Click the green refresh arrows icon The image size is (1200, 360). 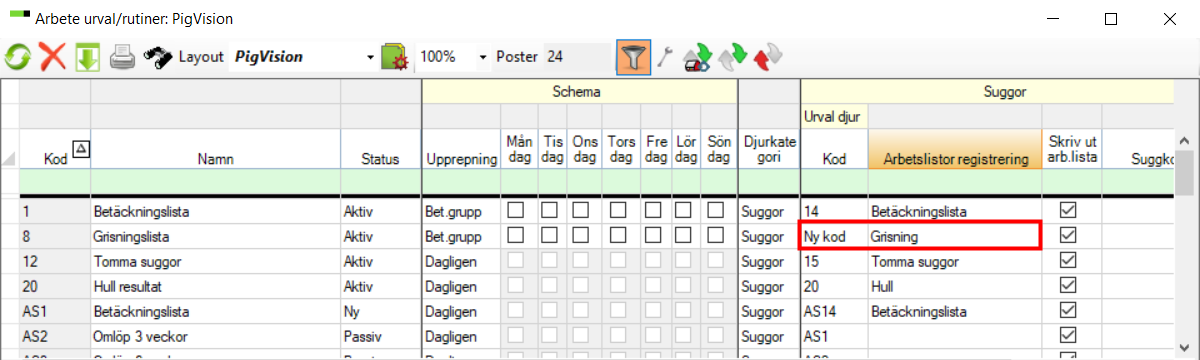[x=17, y=57]
